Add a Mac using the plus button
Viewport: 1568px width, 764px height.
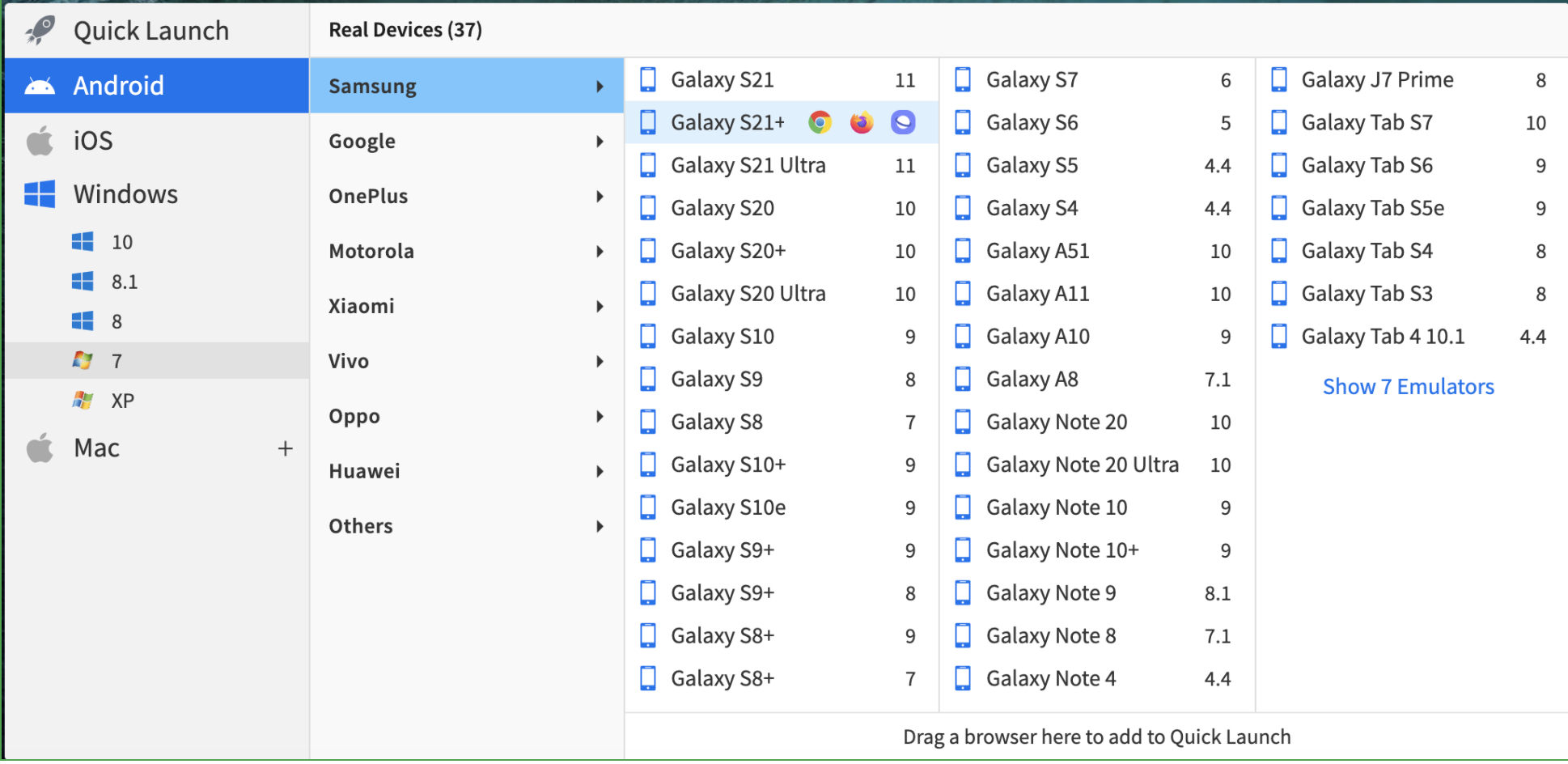coord(286,447)
